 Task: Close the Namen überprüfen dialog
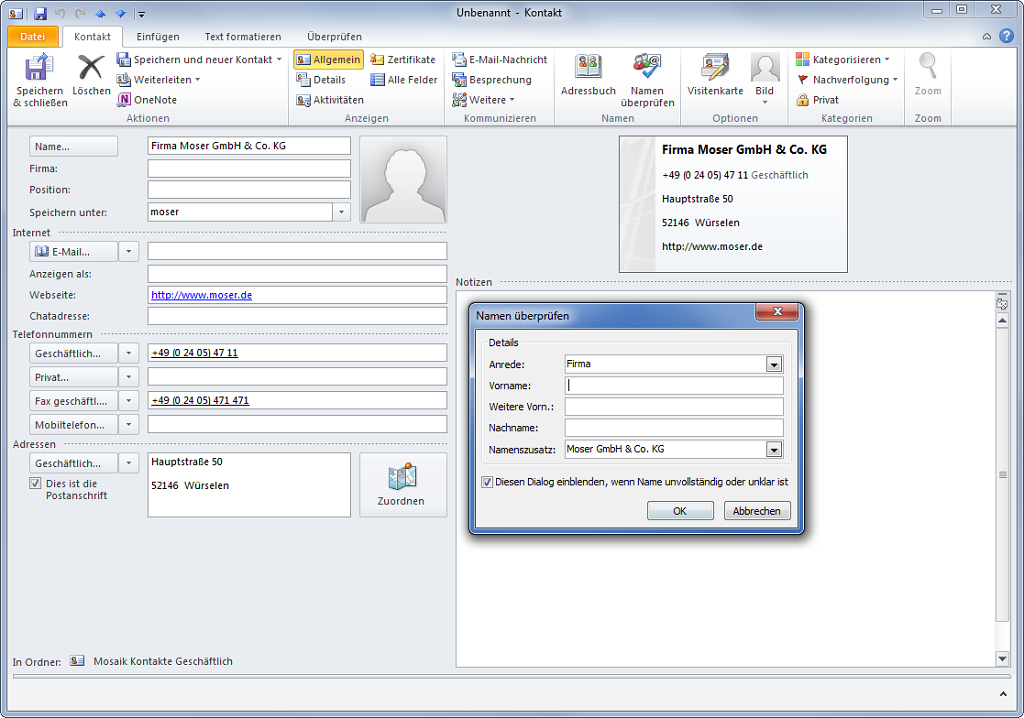tap(777, 312)
